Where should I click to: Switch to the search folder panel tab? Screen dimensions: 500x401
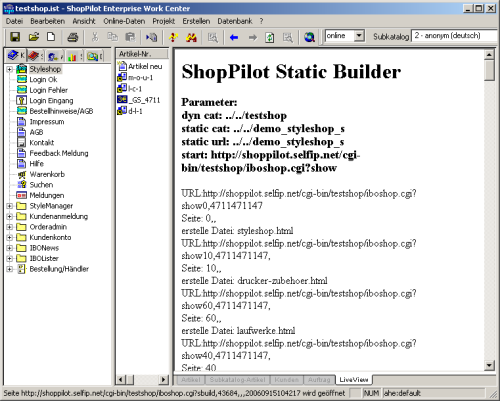click(94, 56)
